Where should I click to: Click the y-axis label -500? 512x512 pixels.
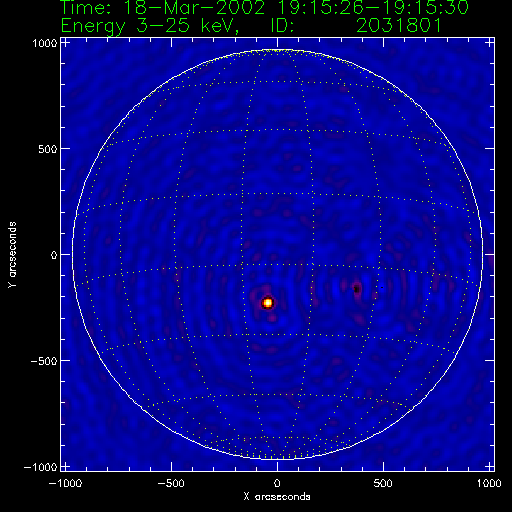tap(43, 361)
